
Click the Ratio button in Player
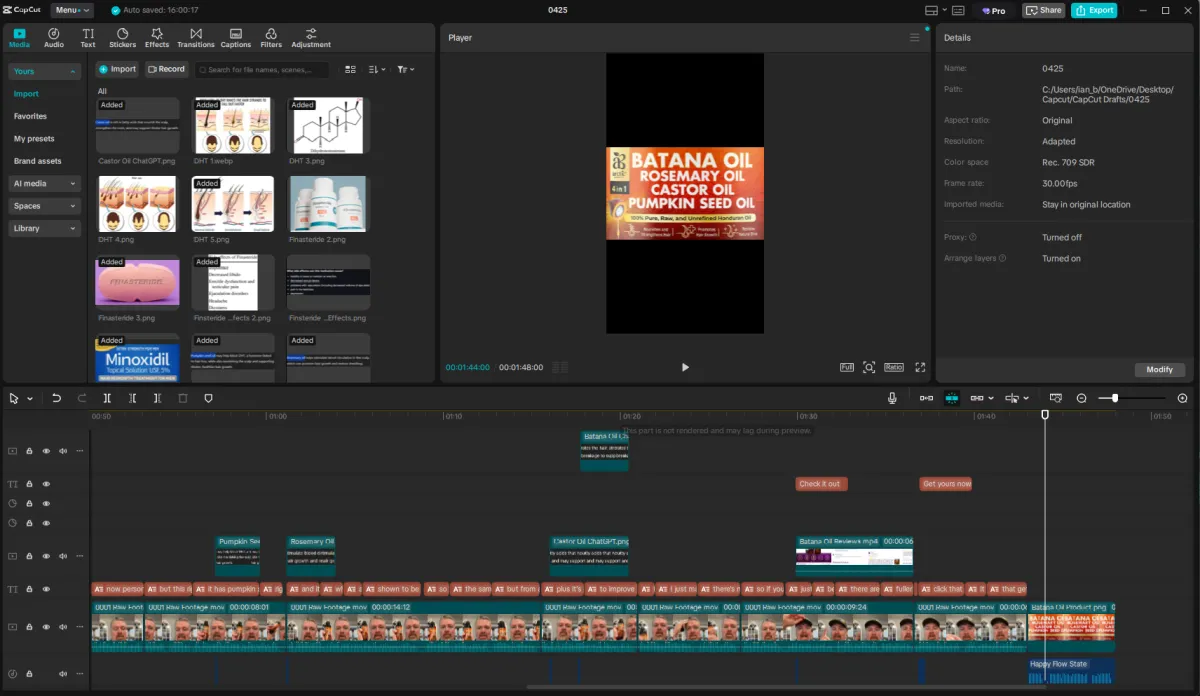click(x=893, y=367)
